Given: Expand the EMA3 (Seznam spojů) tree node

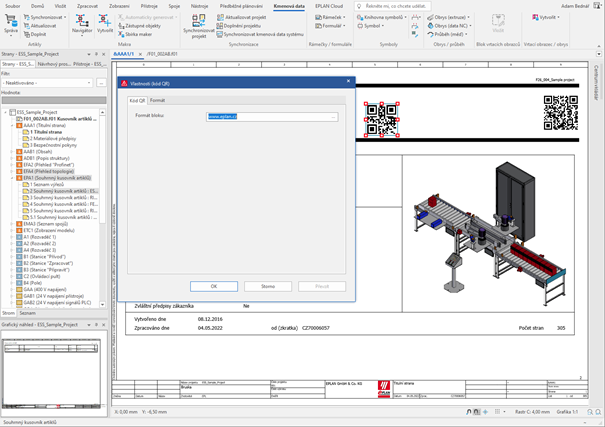Looking at the screenshot, I should pos(11,223).
